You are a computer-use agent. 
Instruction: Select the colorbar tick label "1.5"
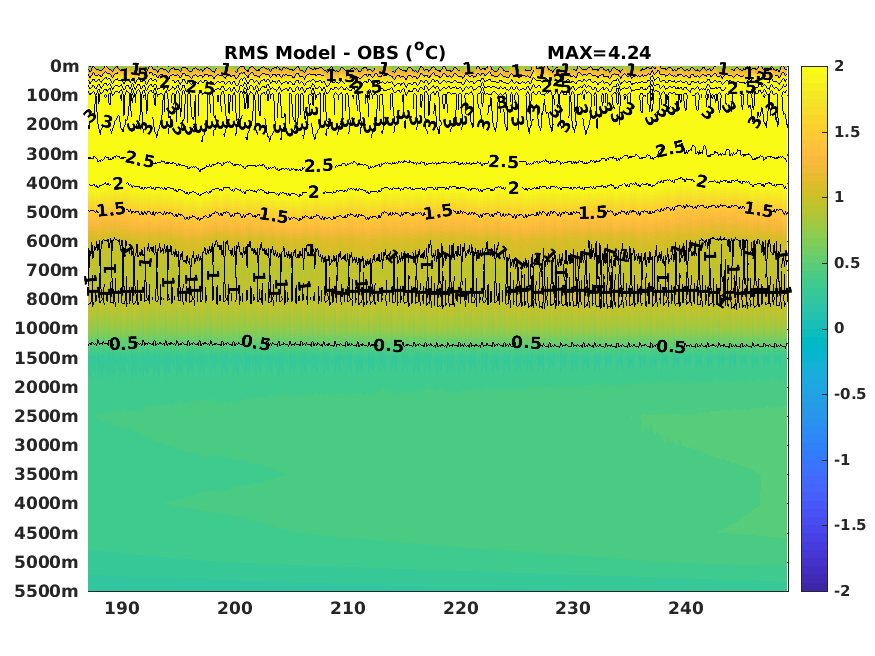847,132
